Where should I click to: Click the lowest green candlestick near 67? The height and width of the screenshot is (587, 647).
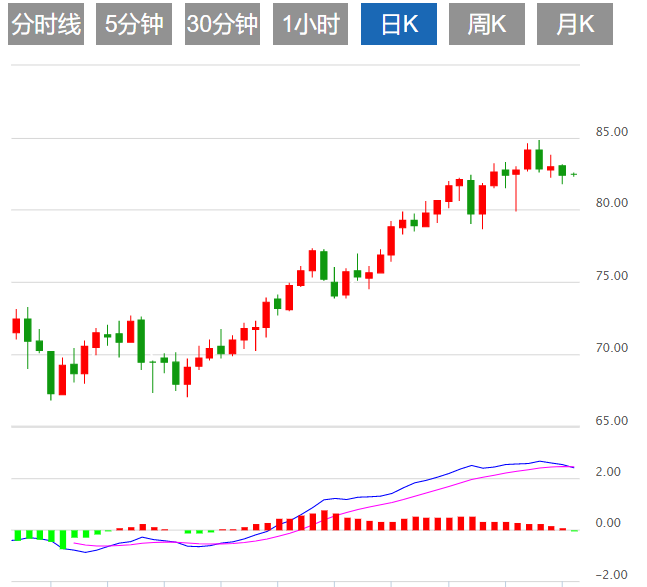[51, 372]
